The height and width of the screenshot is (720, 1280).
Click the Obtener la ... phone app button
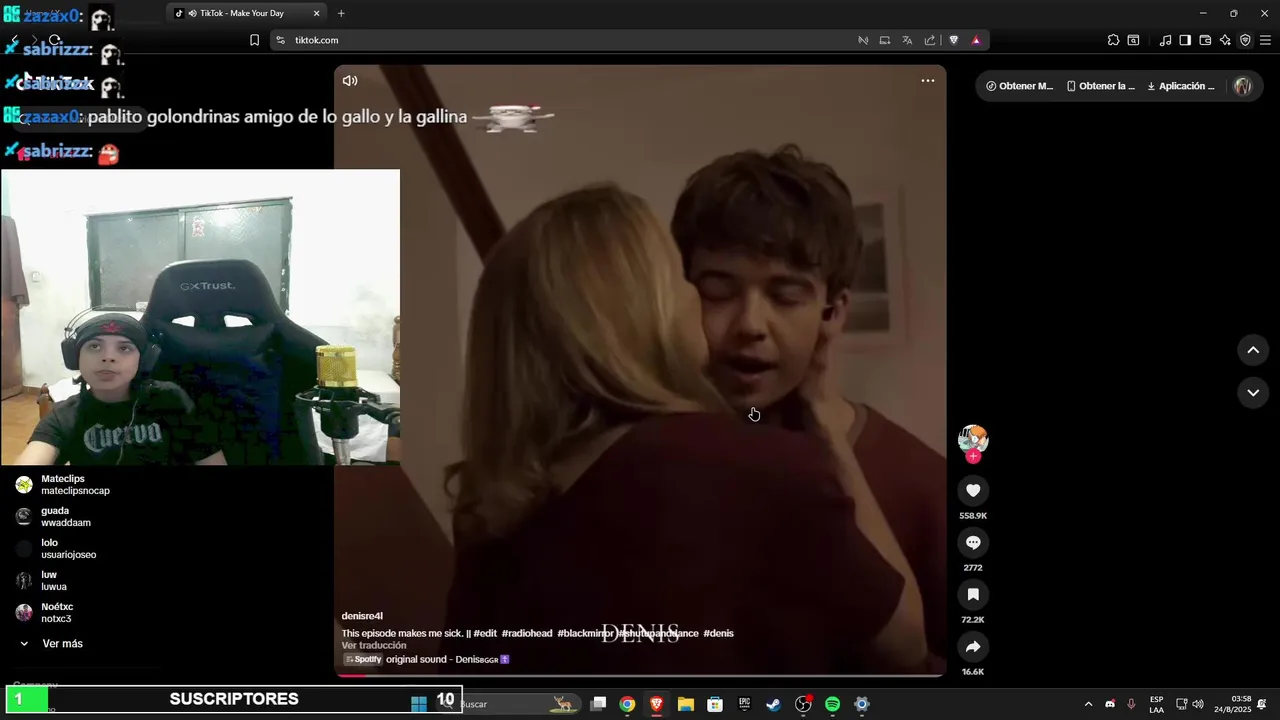(1101, 86)
